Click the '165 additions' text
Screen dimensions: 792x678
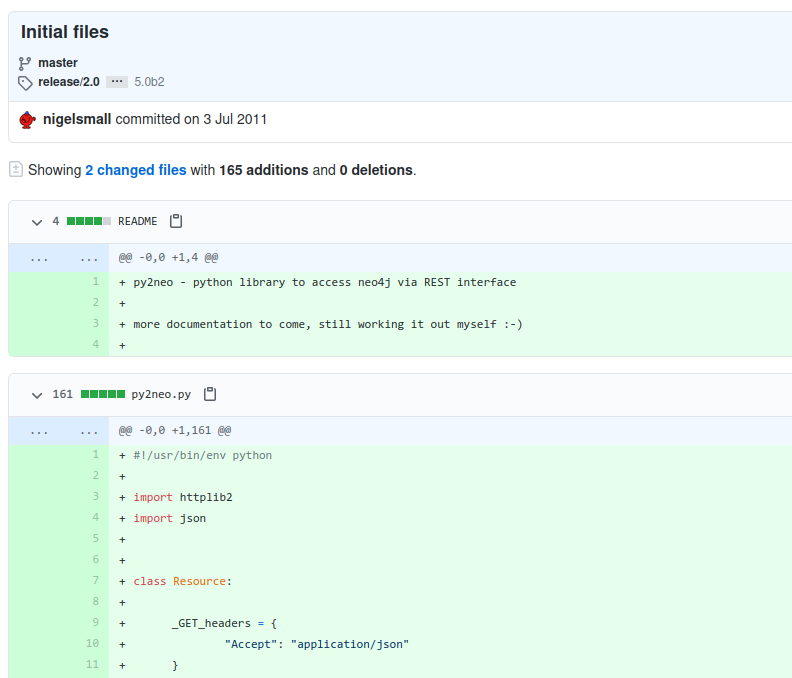[x=264, y=170]
